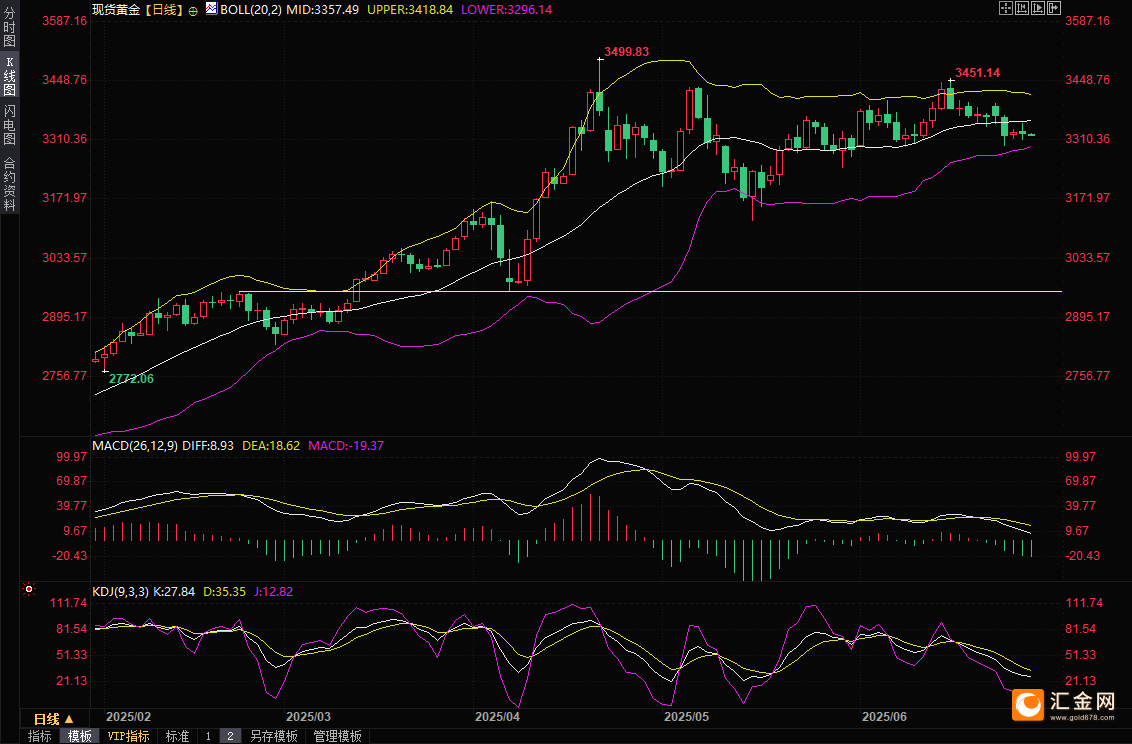Viewport: 1132px width, 744px height.
Task: Click the crosshair cursor icon at top right
Action: 1006,8
